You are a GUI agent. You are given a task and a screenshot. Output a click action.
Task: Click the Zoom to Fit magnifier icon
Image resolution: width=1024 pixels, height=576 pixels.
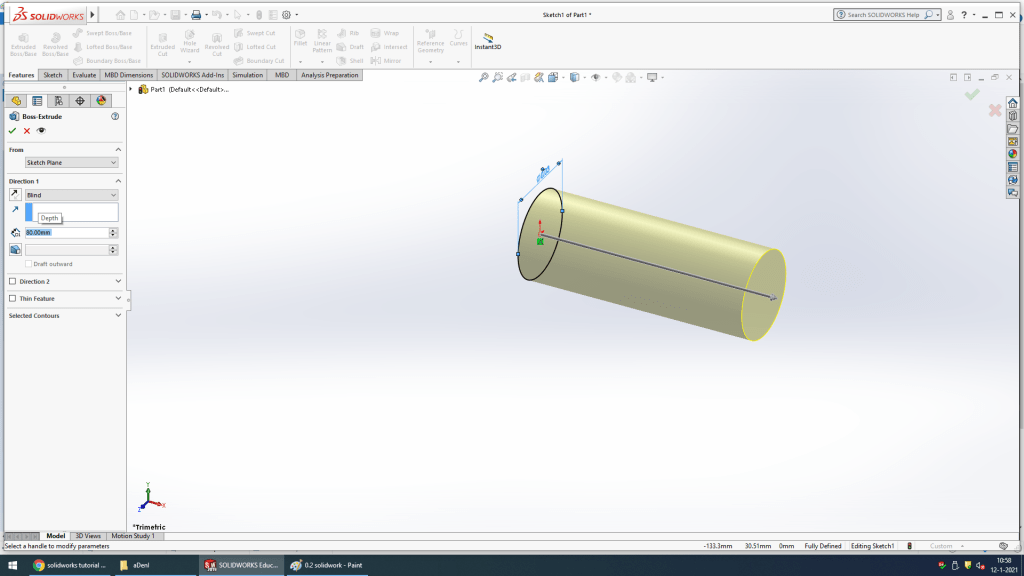pyautogui.click(x=484, y=77)
